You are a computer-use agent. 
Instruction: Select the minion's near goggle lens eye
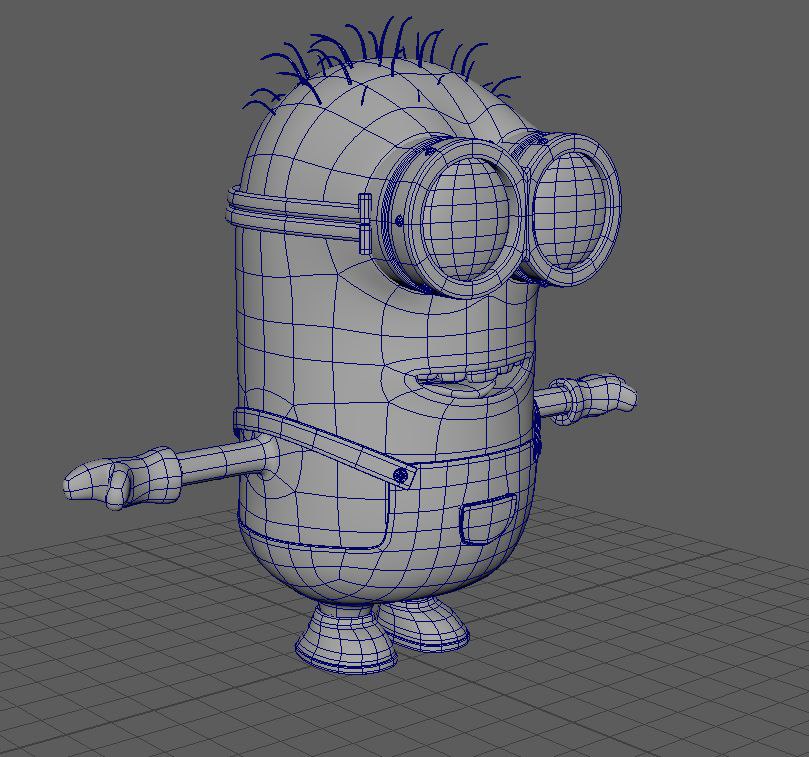(x=464, y=217)
